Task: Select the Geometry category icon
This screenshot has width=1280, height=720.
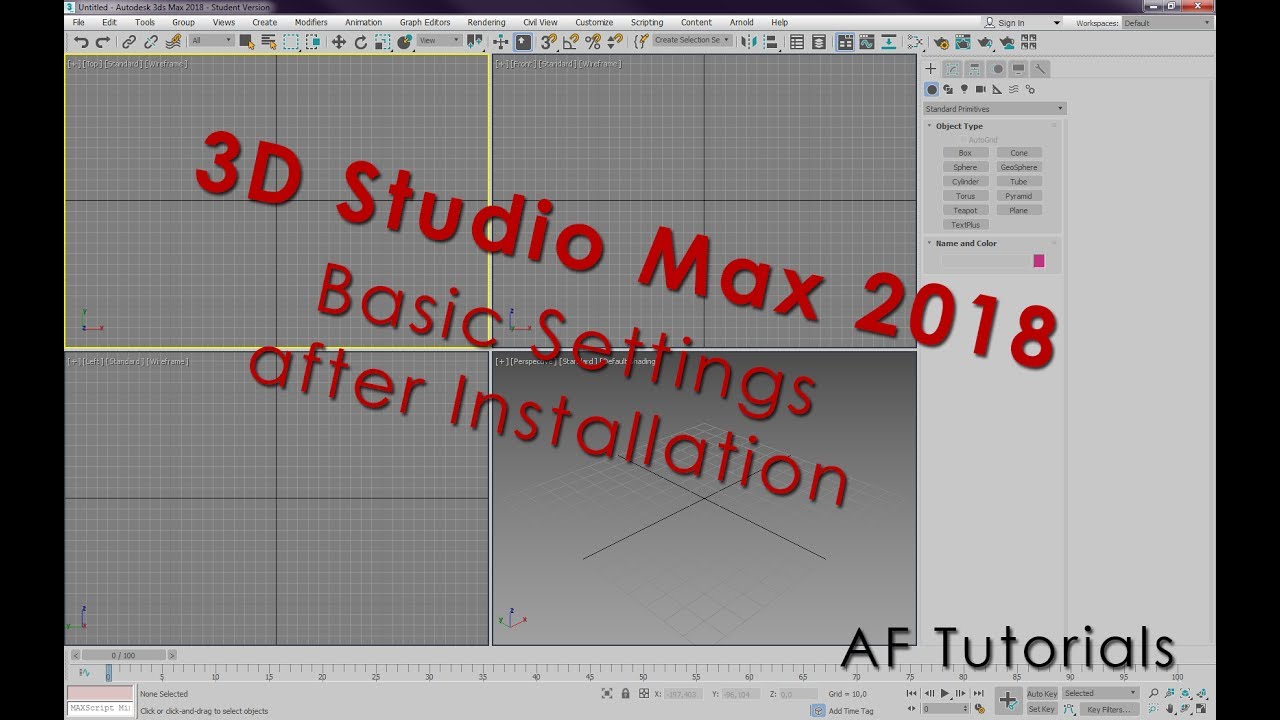Action: (932, 89)
